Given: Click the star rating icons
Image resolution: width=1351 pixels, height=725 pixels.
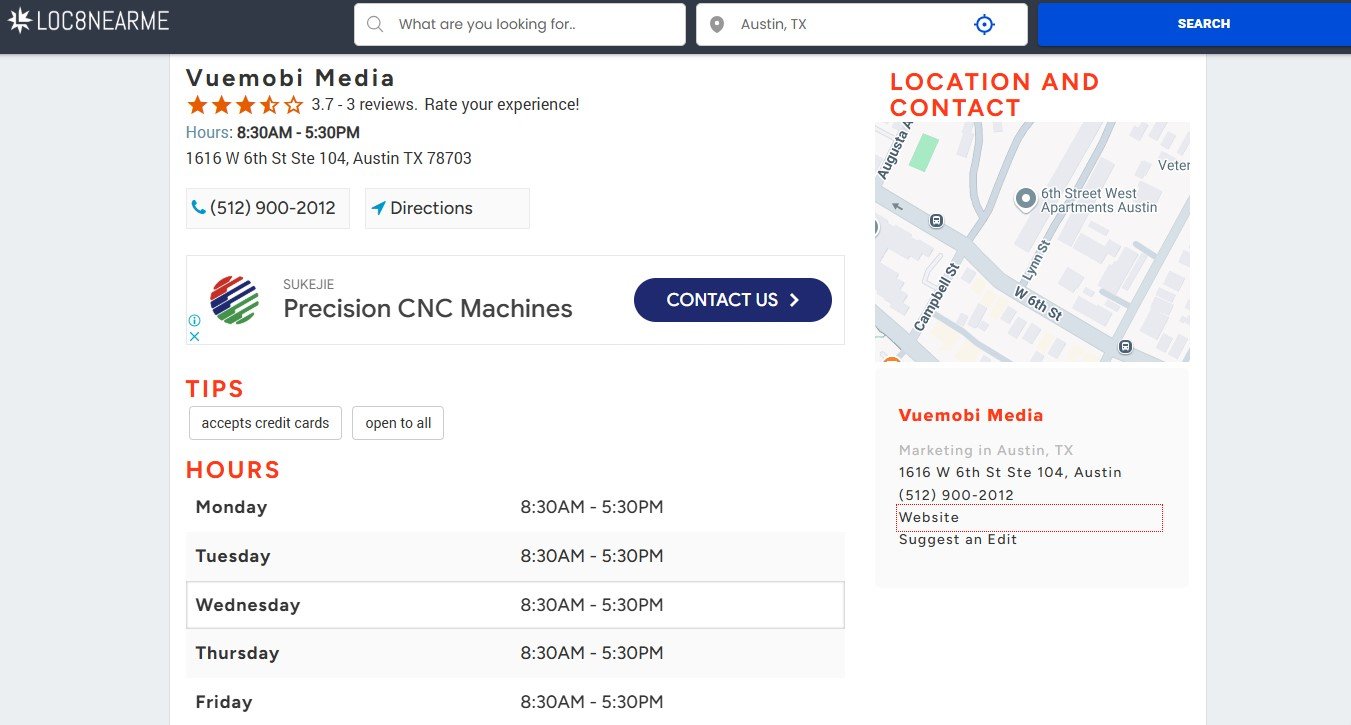Looking at the screenshot, I should click(x=245, y=105).
